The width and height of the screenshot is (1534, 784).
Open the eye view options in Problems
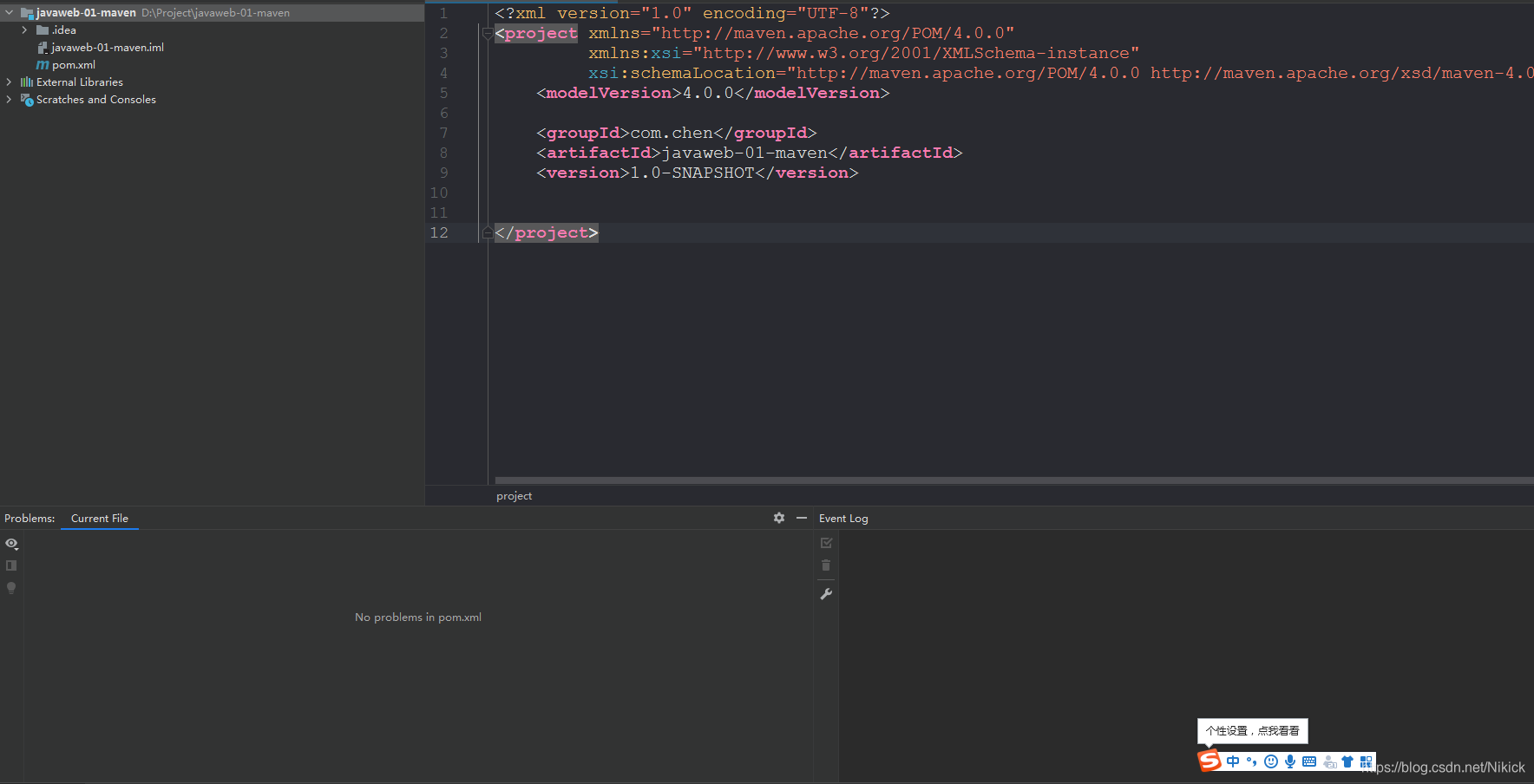coord(11,544)
